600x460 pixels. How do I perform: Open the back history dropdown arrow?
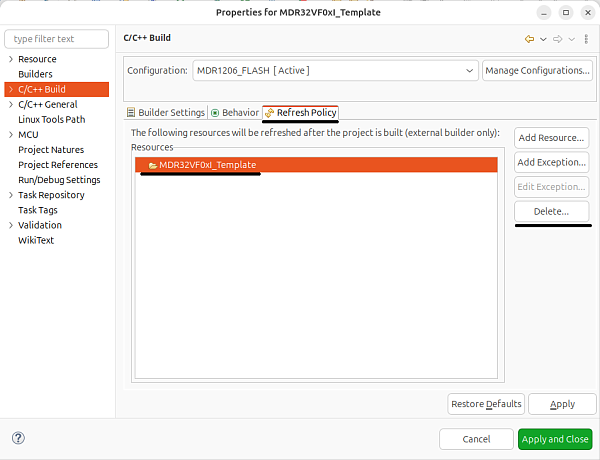[543, 39]
